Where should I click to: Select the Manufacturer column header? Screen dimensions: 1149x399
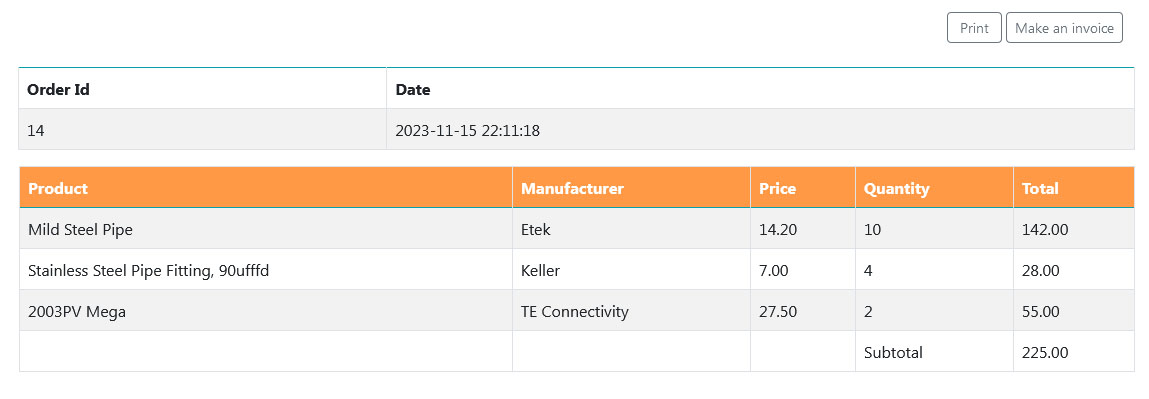[631, 187]
